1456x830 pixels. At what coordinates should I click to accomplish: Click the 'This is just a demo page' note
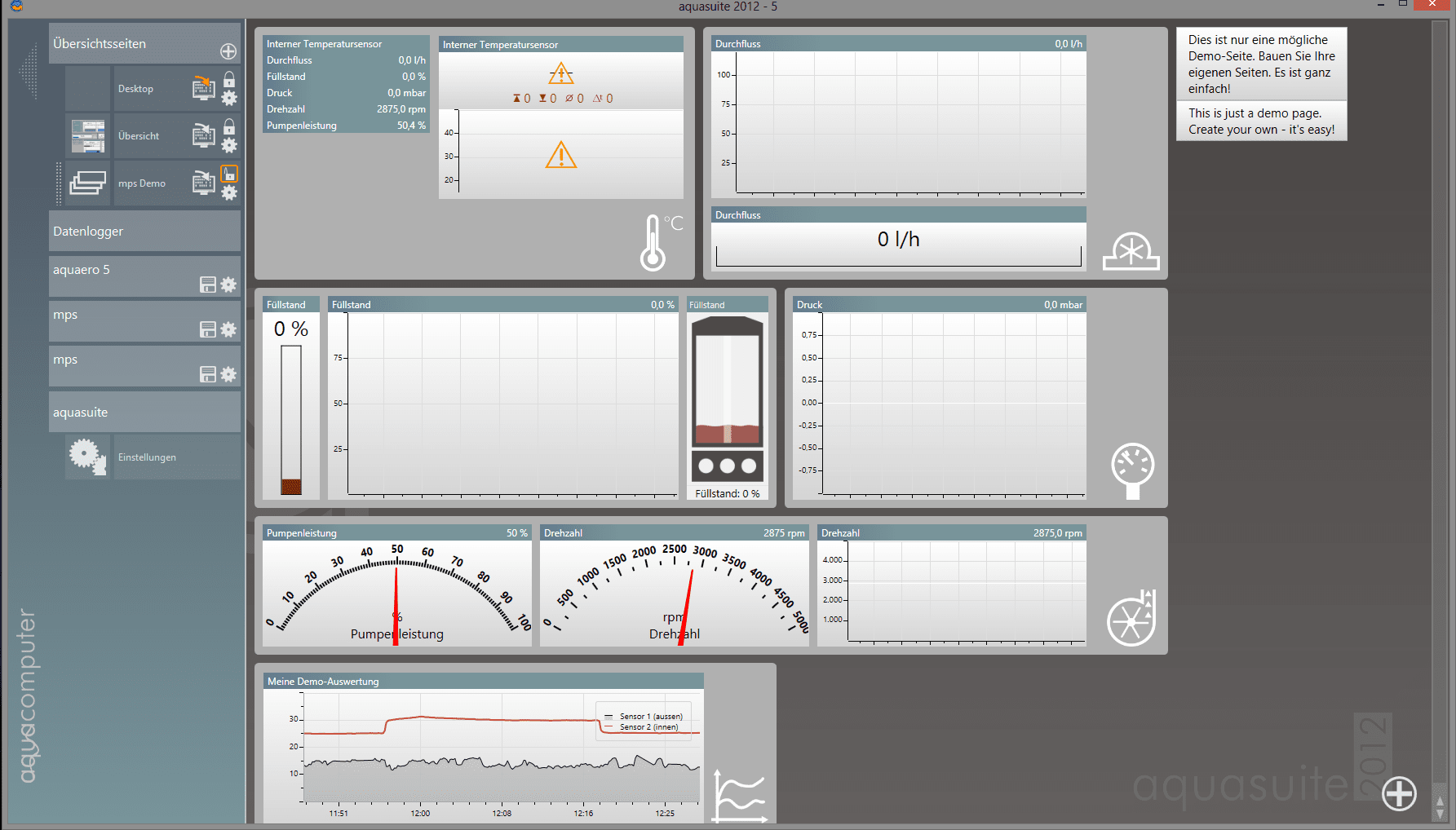(1262, 121)
